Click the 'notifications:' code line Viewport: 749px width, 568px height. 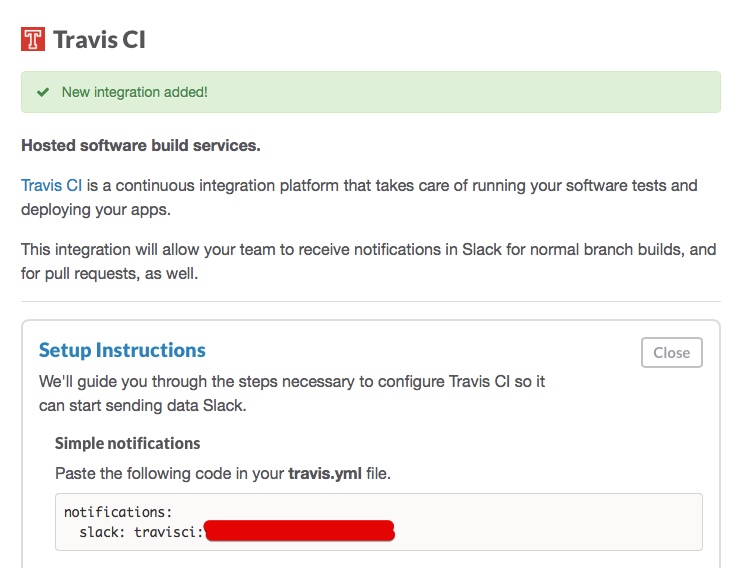tap(118, 512)
